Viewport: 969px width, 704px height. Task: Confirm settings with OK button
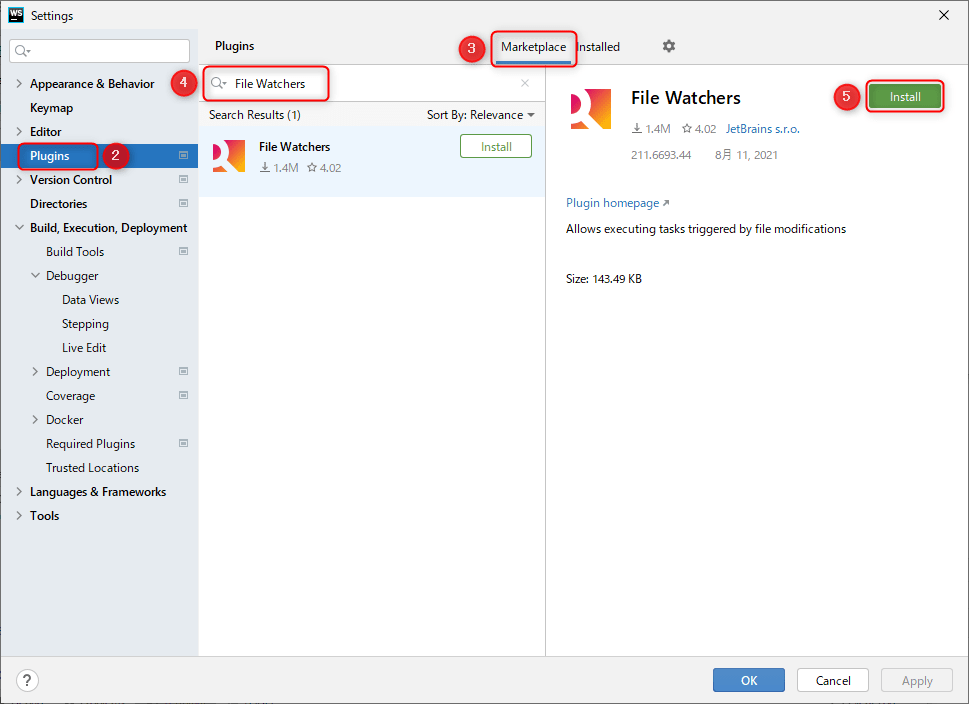[749, 681]
